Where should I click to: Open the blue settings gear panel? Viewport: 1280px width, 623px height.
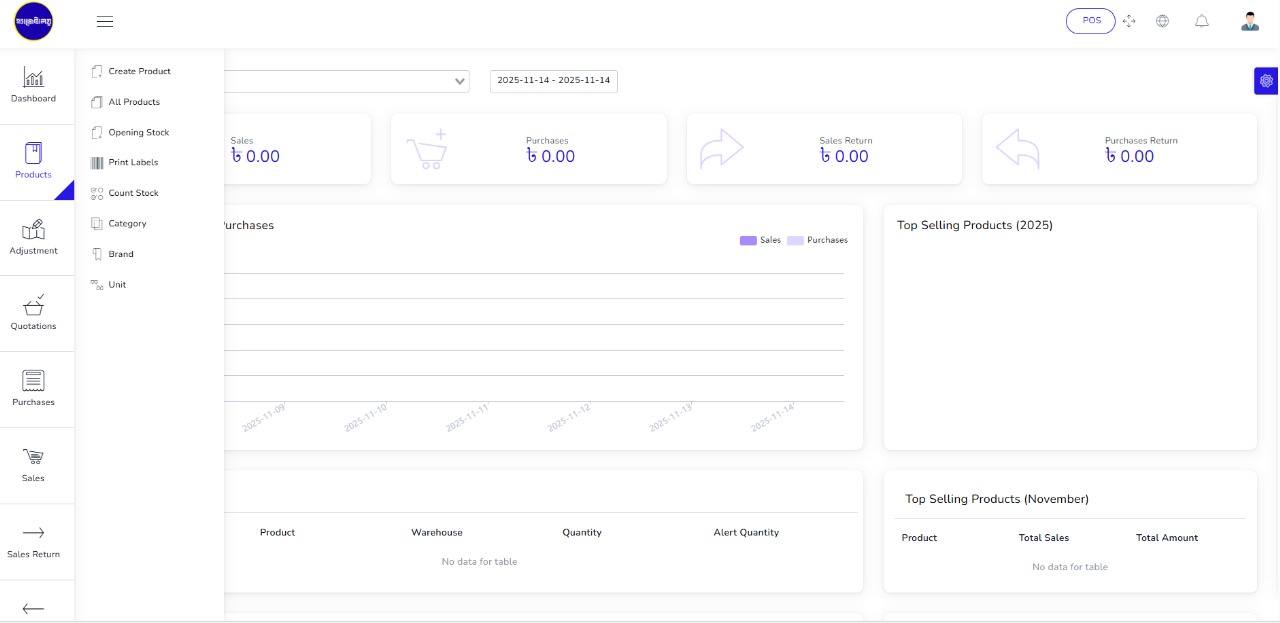coord(1266,81)
